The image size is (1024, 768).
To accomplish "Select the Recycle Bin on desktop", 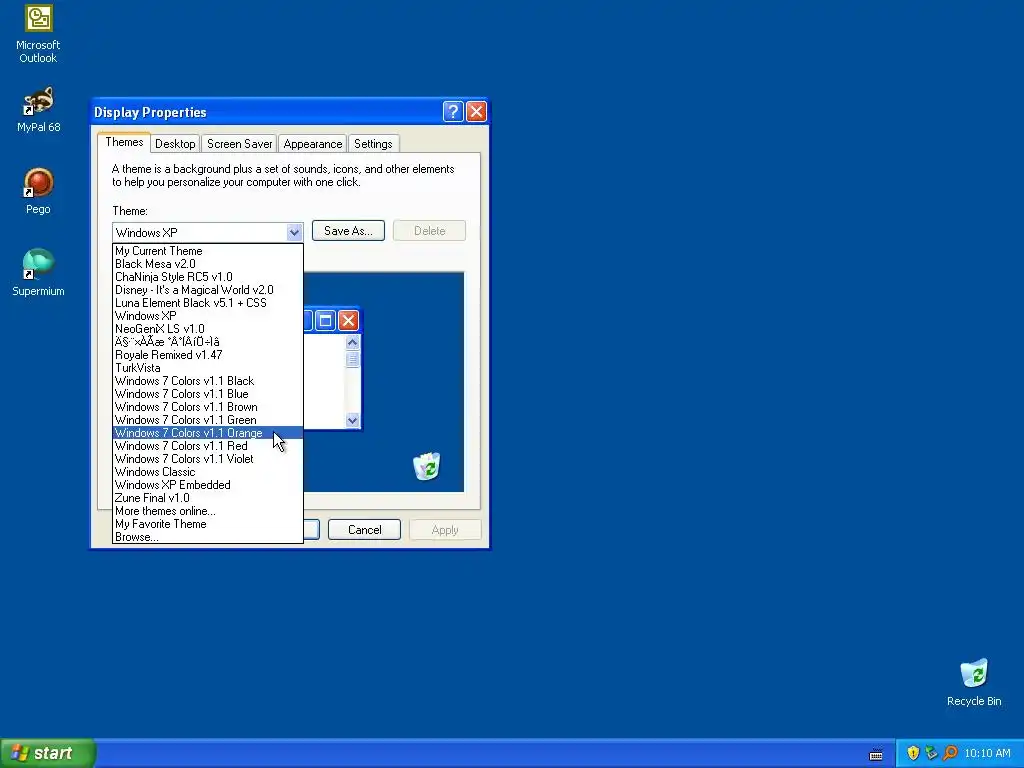I will 974,682.
